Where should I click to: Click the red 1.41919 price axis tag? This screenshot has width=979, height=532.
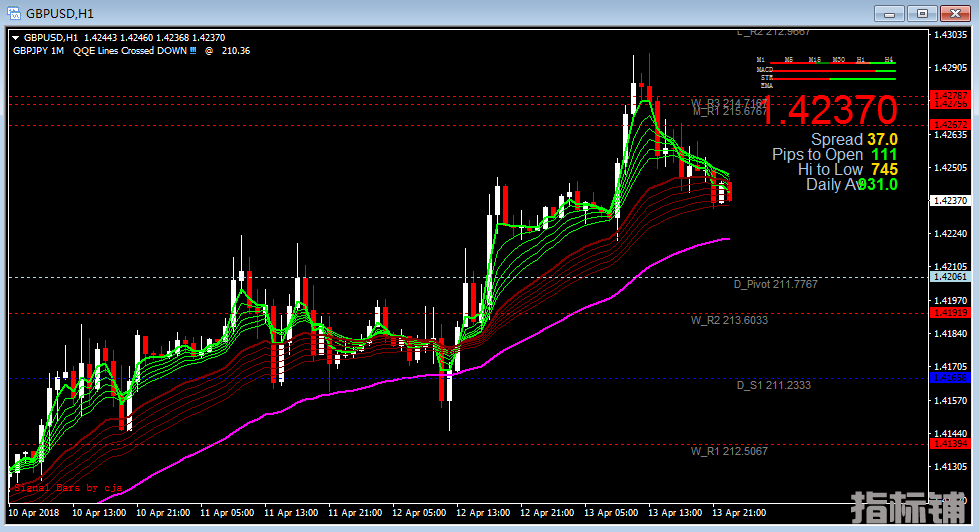[x=950, y=313]
